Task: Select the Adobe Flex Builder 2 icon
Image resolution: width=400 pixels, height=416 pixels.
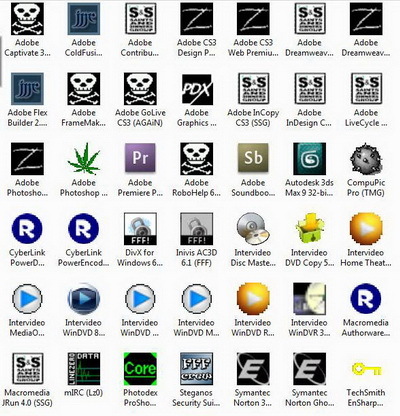Action: [27, 89]
